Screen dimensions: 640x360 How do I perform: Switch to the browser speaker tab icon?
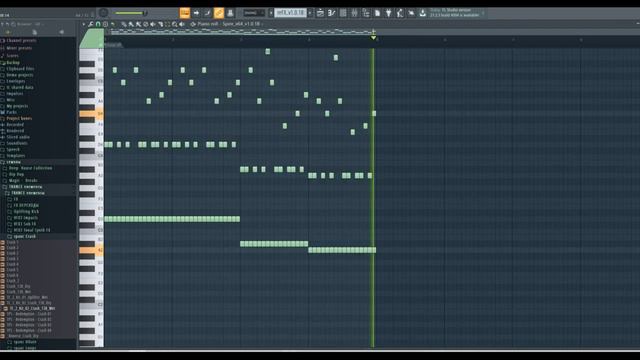point(62,32)
